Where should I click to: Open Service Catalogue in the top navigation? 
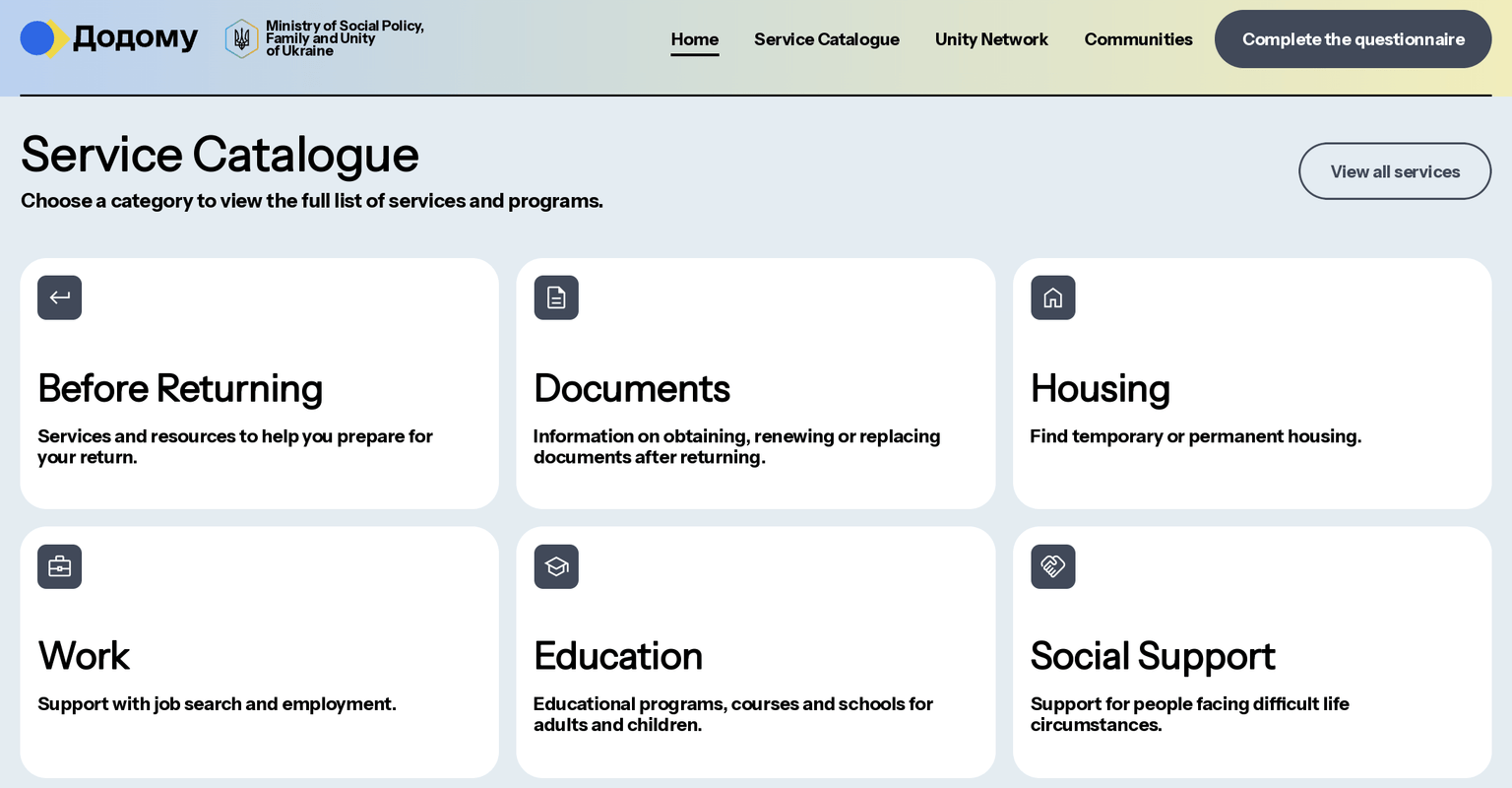point(827,39)
